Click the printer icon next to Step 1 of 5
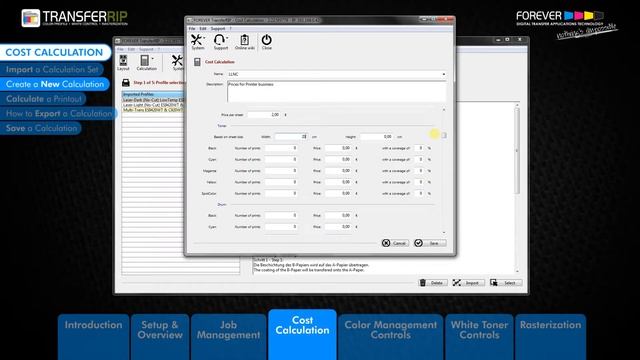 click(x=126, y=83)
